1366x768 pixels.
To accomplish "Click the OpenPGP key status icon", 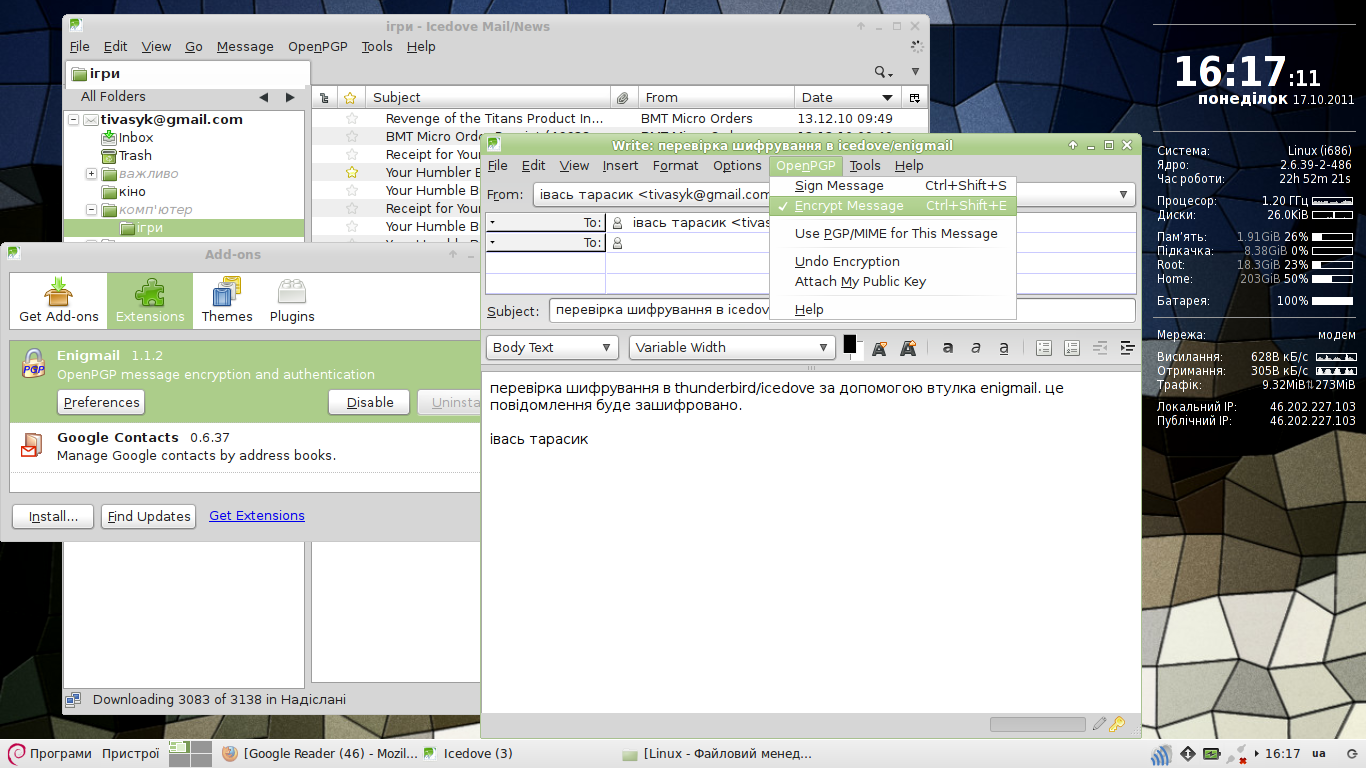I will point(1118,724).
